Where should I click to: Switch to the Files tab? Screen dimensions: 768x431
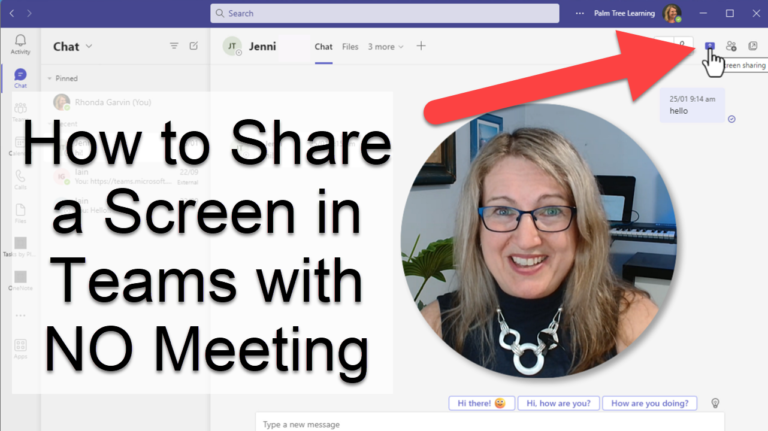(x=350, y=47)
